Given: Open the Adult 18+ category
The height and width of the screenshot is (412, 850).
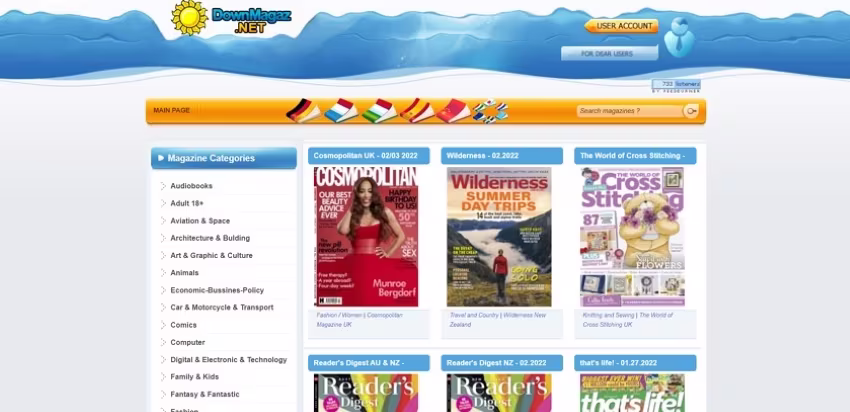Looking at the screenshot, I should click(187, 203).
